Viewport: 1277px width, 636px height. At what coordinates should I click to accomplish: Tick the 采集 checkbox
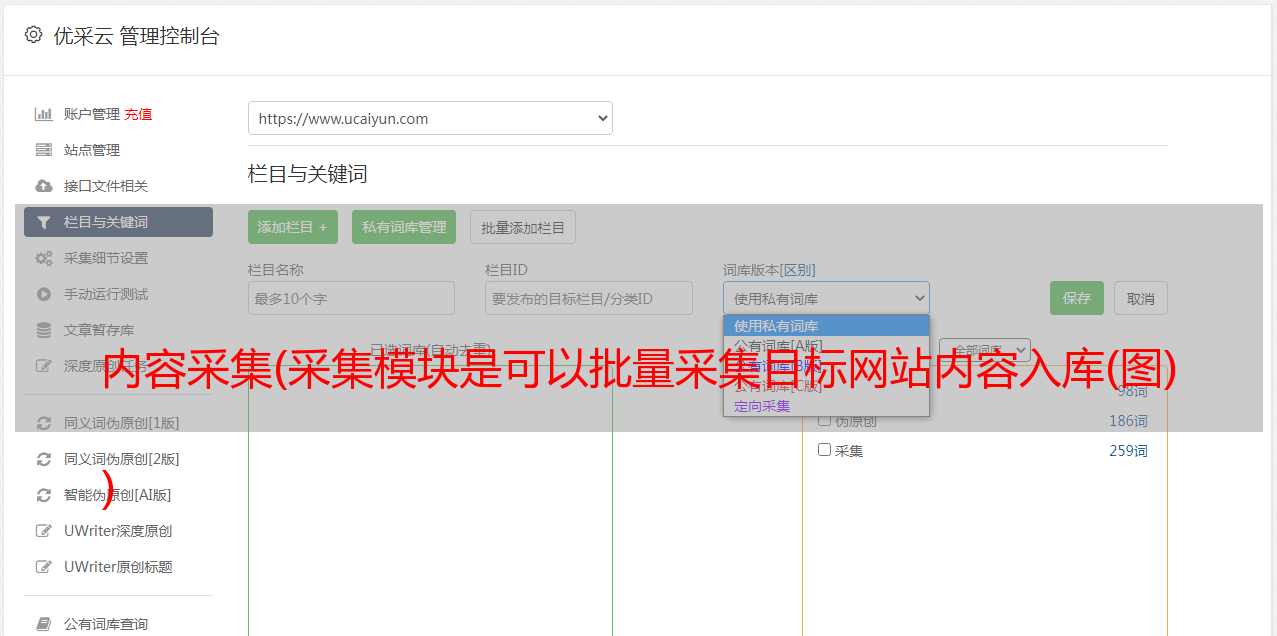[x=825, y=450]
